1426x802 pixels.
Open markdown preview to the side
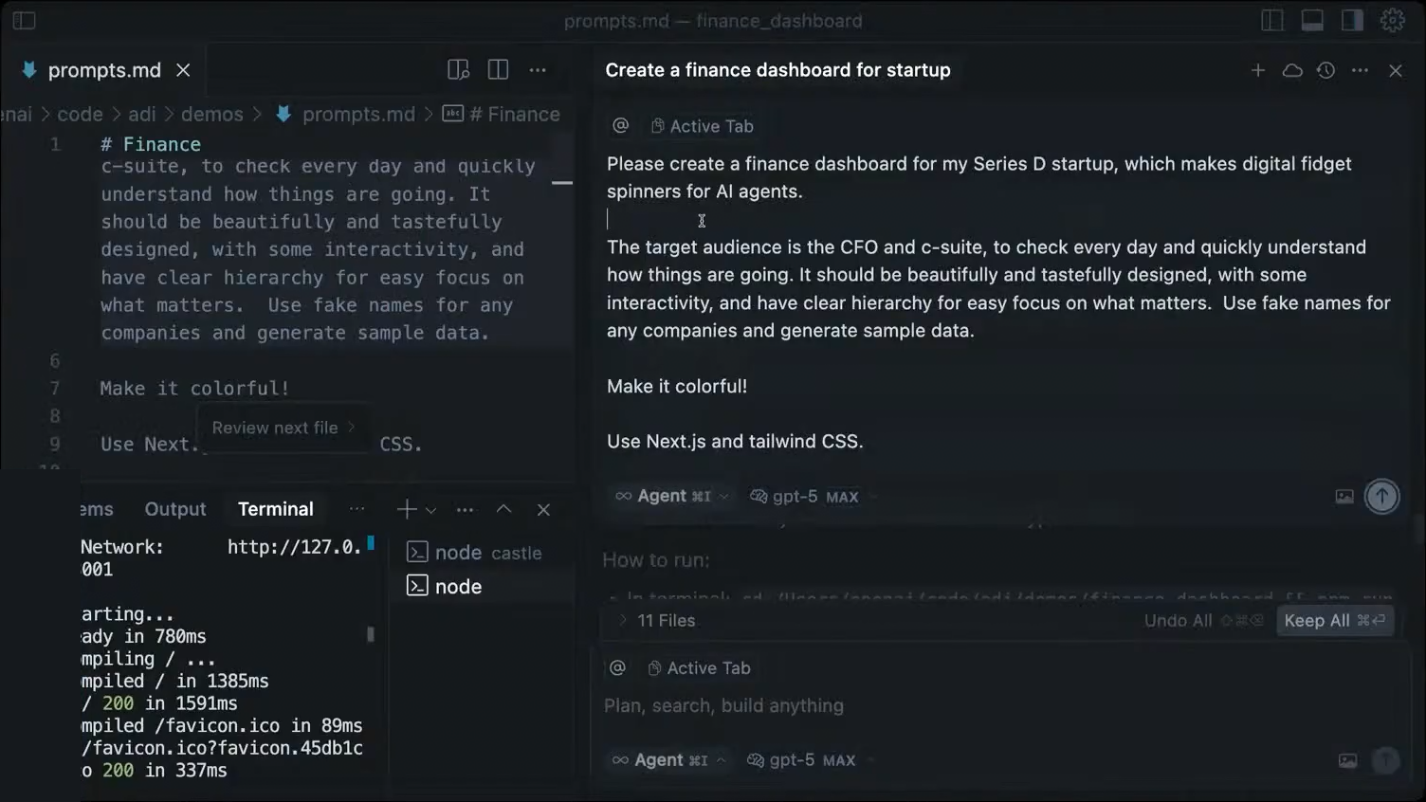[x=458, y=70]
